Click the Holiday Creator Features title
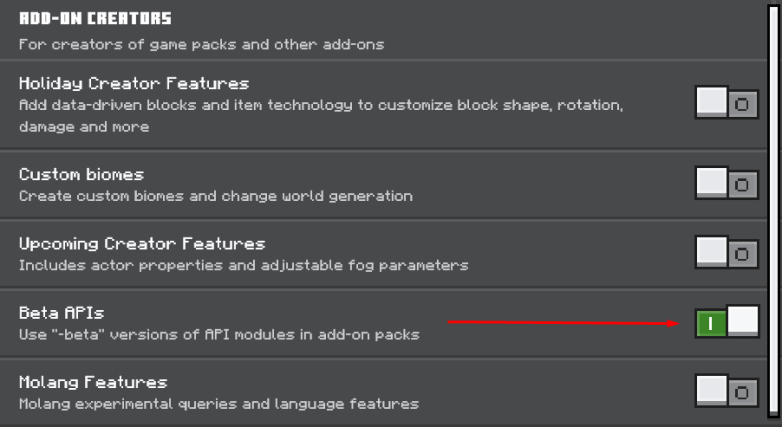 coord(134,83)
